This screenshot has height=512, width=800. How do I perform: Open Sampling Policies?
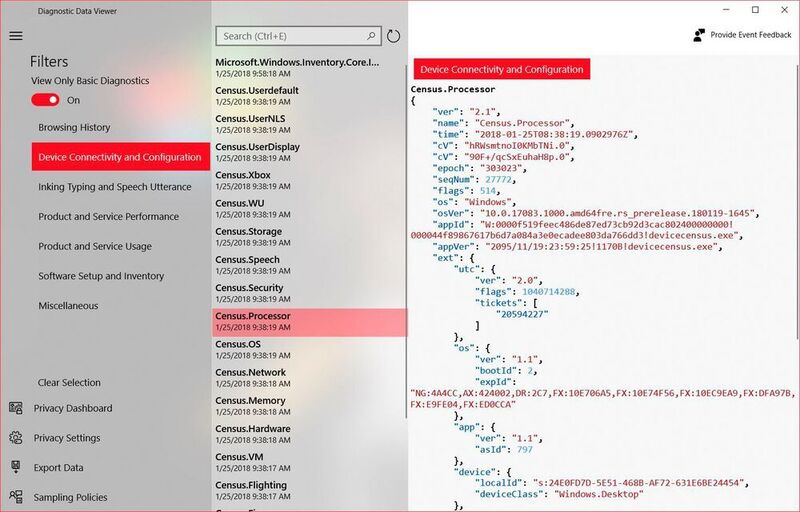click(x=70, y=497)
